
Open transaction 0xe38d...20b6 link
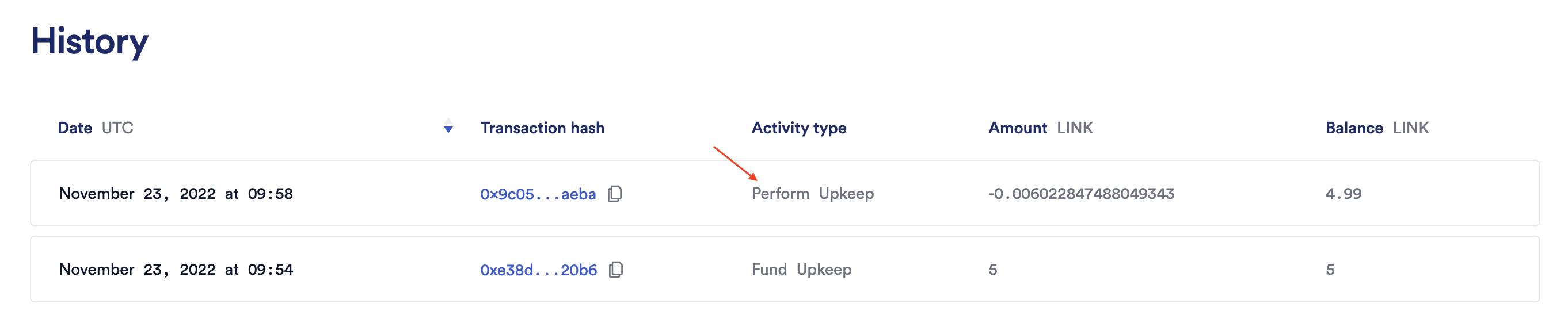tap(539, 270)
